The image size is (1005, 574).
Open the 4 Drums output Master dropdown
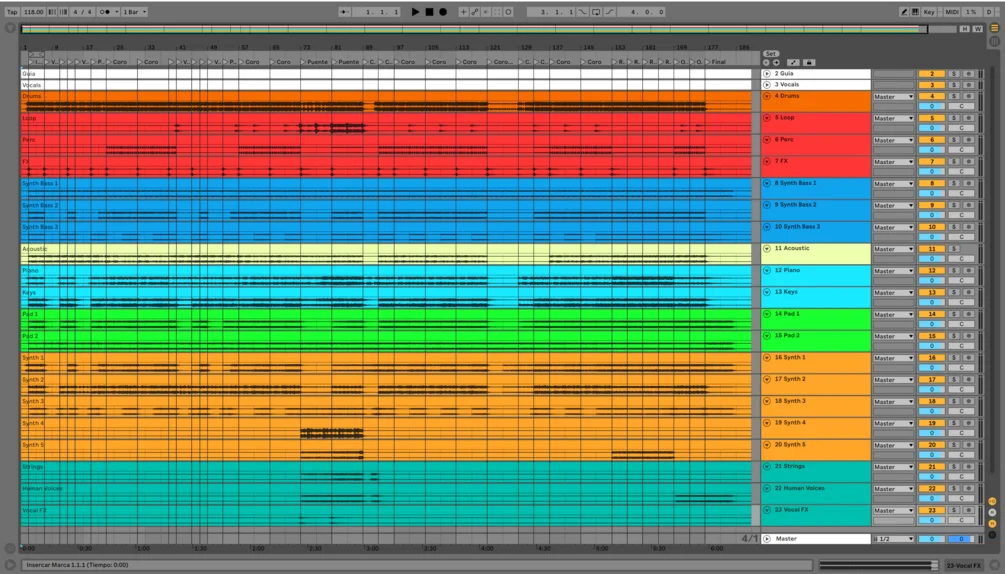pyautogui.click(x=893, y=97)
